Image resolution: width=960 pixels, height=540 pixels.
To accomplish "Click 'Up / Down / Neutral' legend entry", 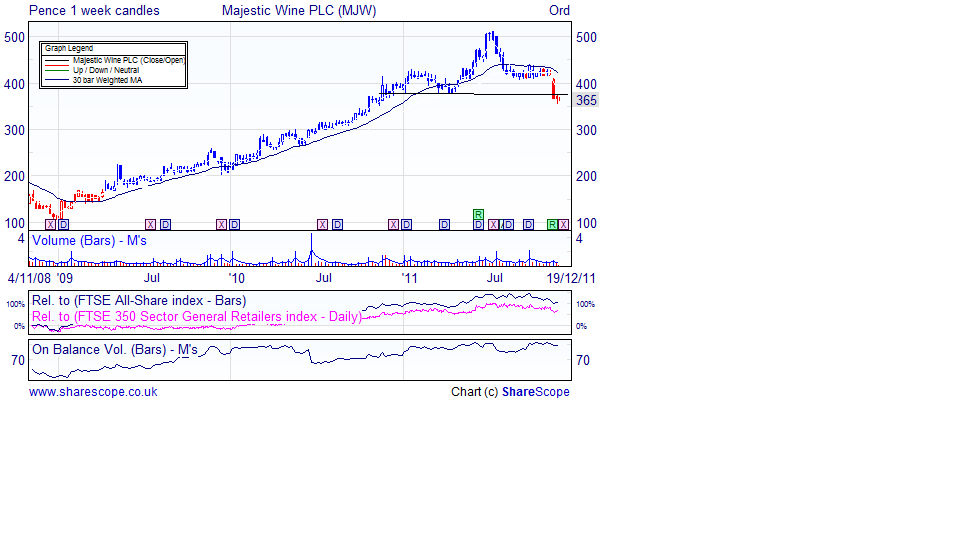I will 106,70.
